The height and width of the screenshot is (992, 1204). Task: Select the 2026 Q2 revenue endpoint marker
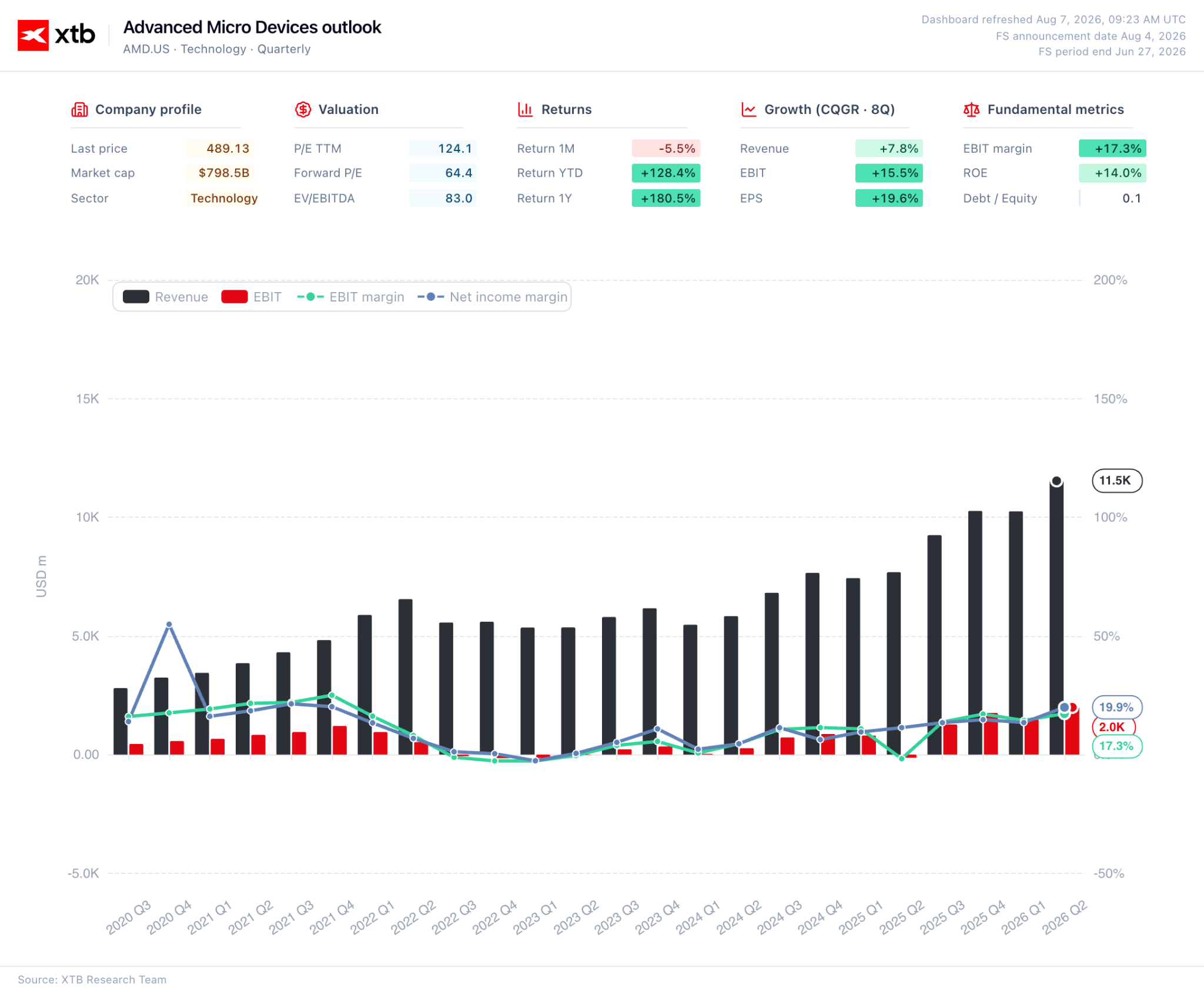pos(1056,481)
